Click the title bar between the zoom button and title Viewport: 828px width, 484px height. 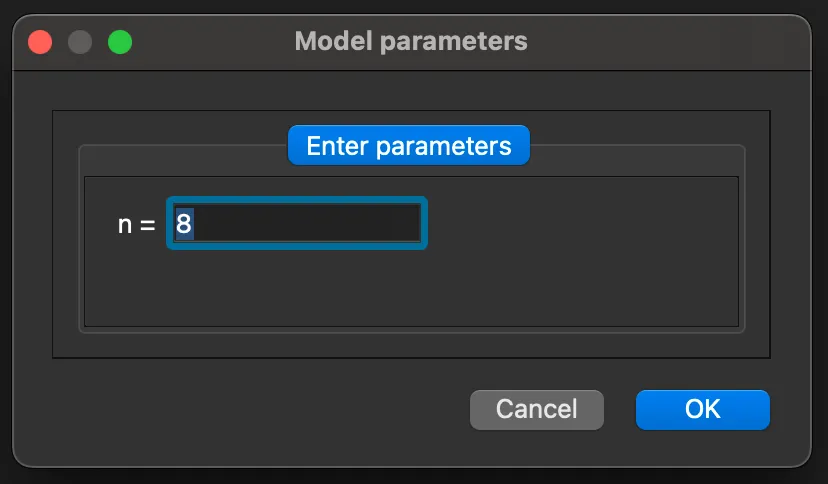(x=210, y=42)
